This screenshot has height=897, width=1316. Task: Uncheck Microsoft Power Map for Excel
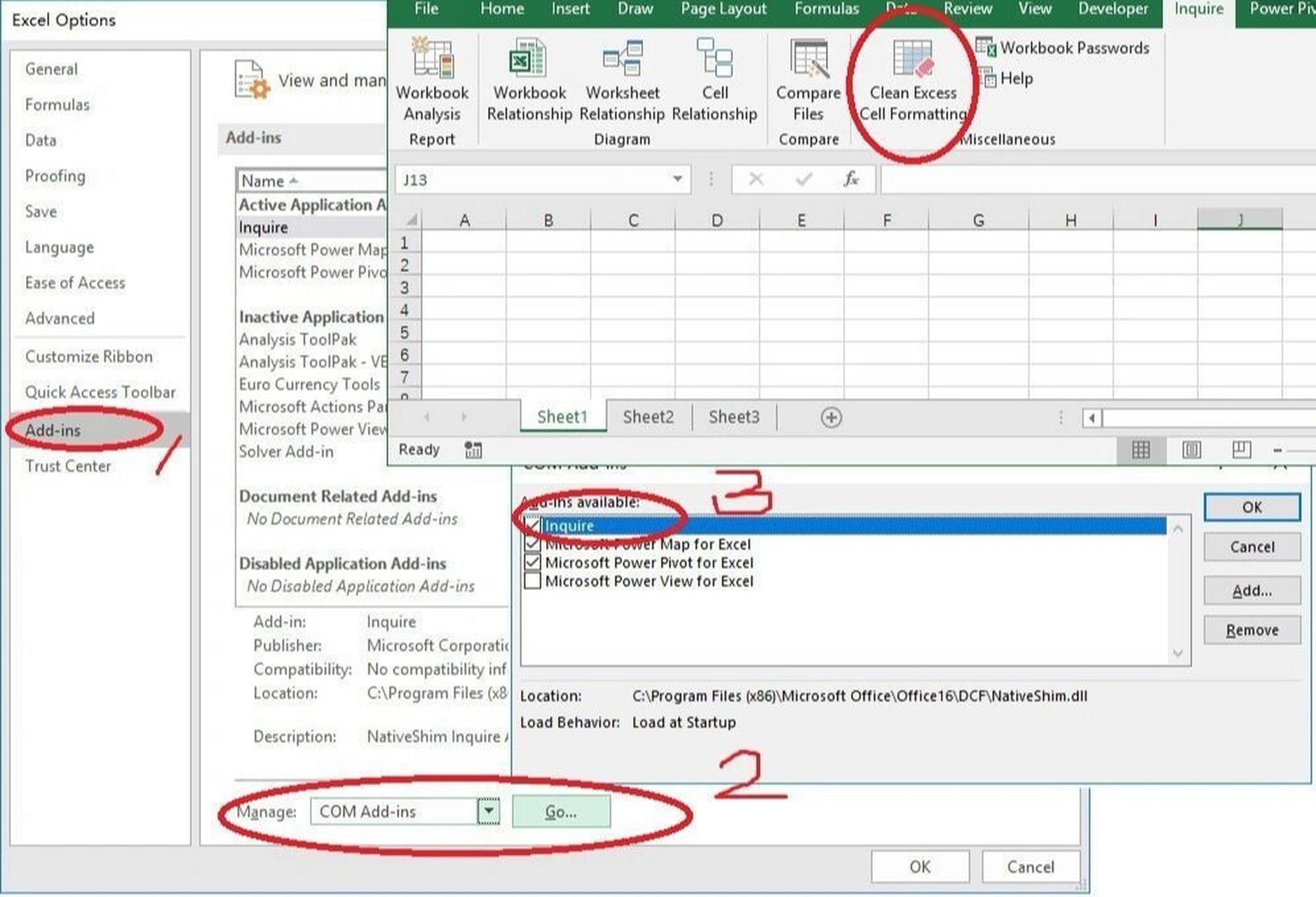coord(532,543)
